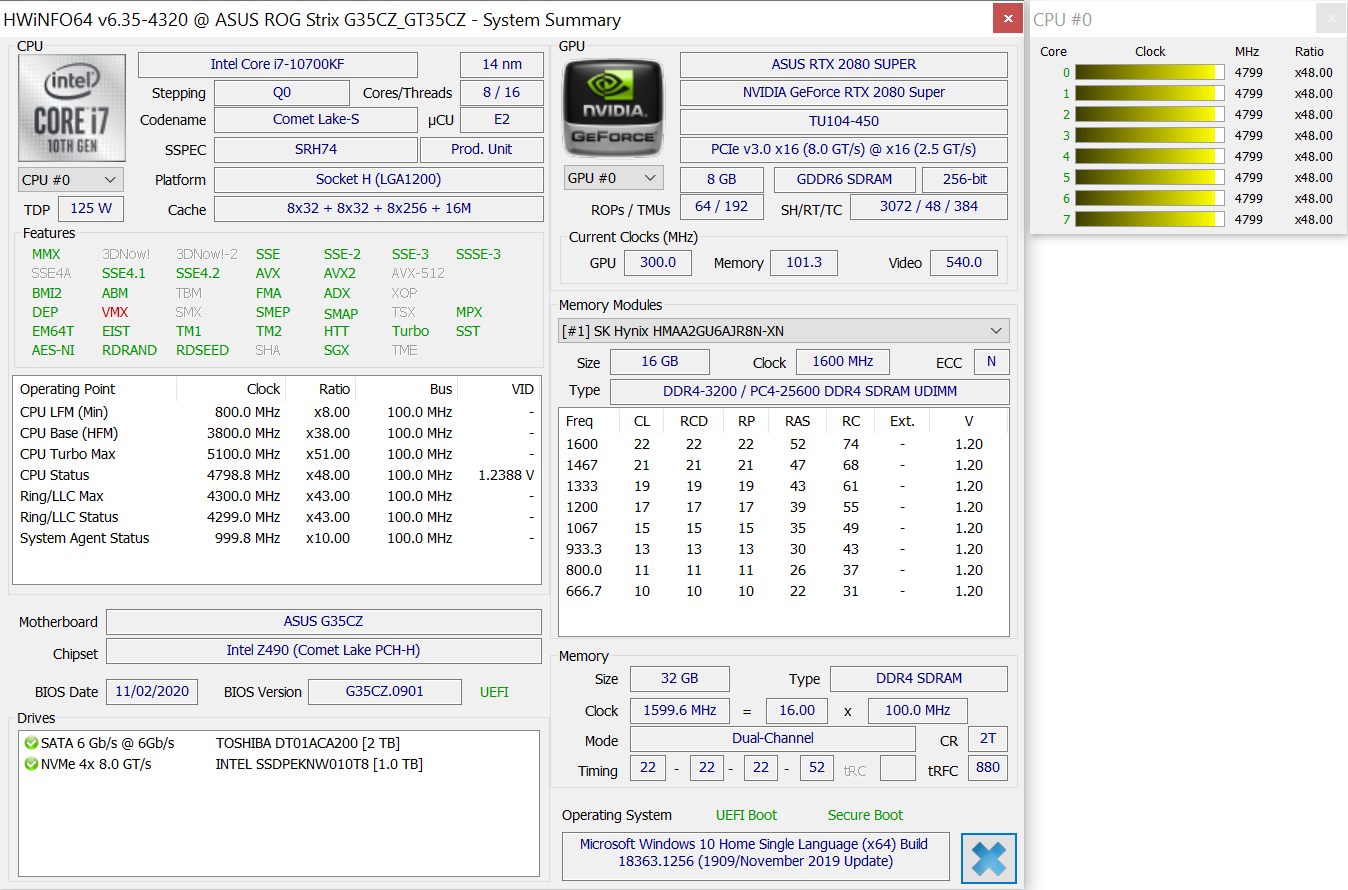Viewport: 1348px width, 890px height.
Task: Click the ECC indicator N box
Action: [x=991, y=362]
